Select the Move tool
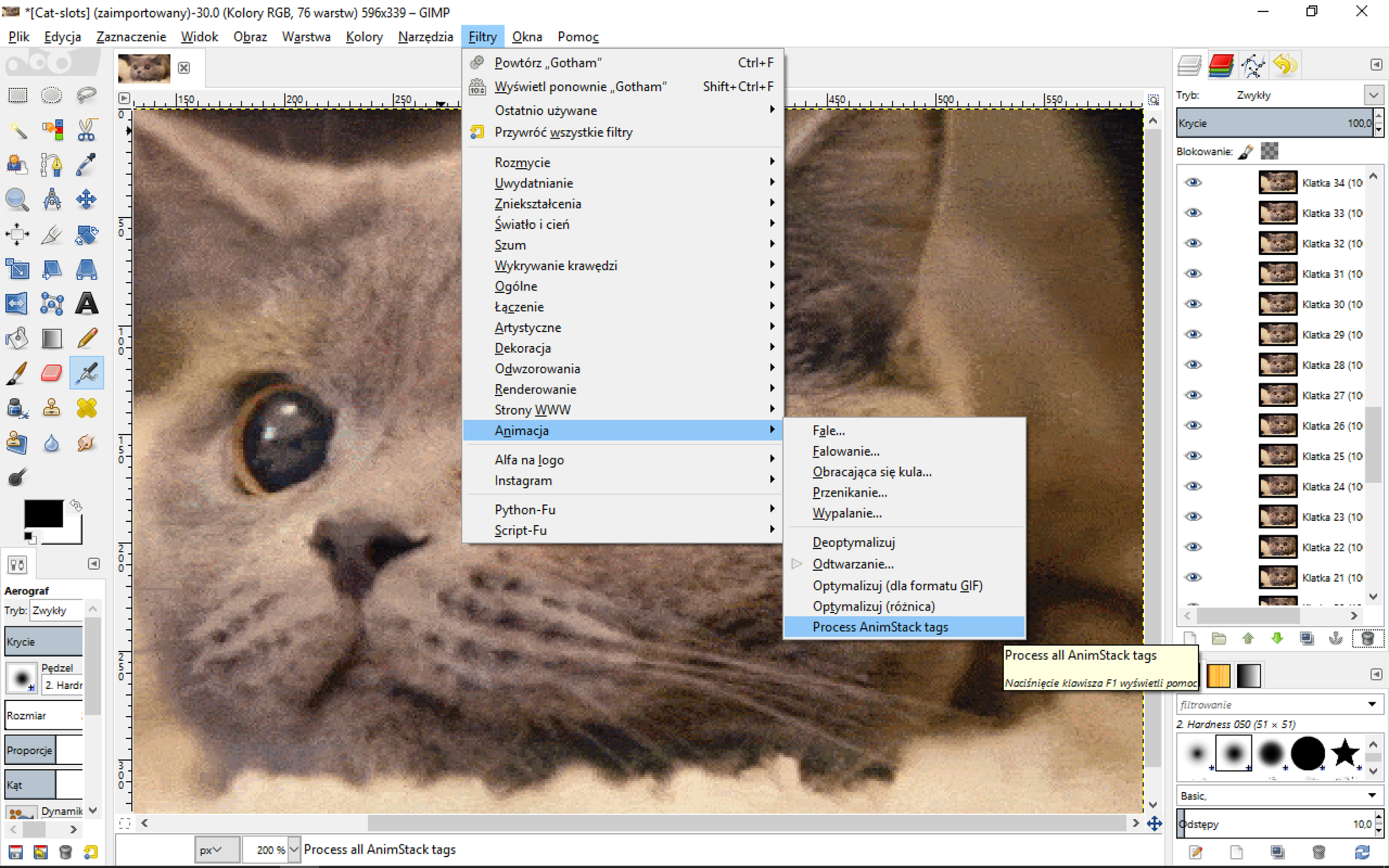The image size is (1389, 868). pos(86,200)
